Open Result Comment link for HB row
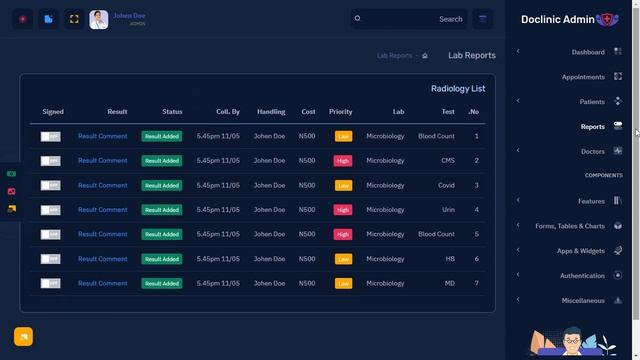Screen dimensions: 640x360 click(x=103, y=259)
